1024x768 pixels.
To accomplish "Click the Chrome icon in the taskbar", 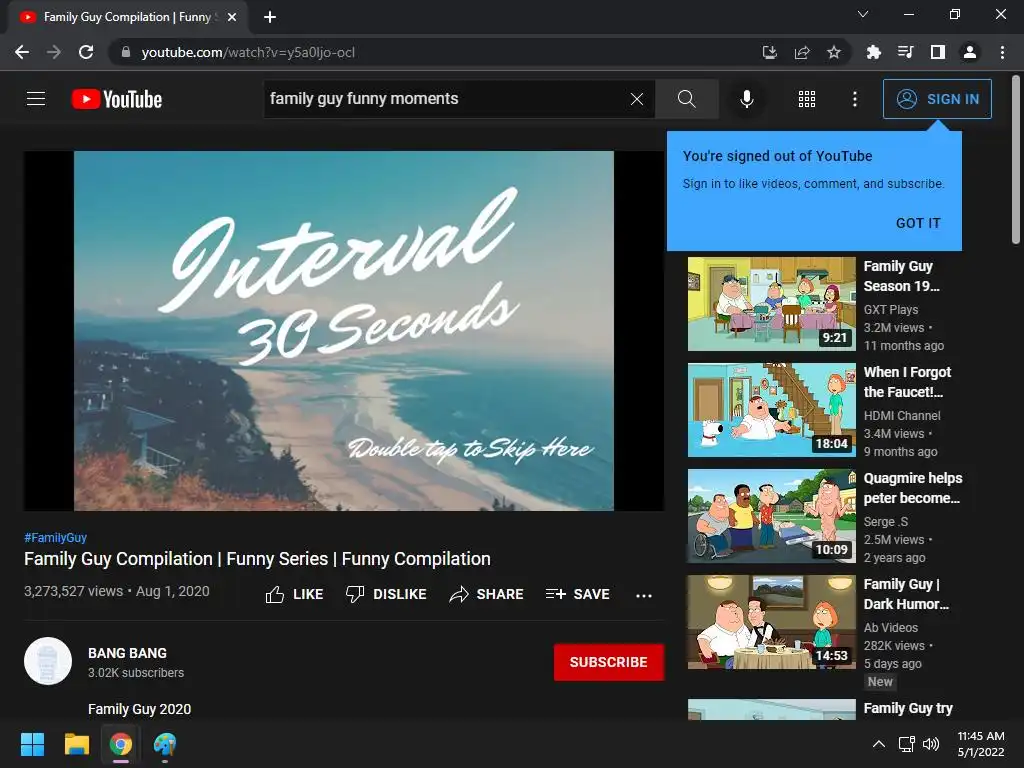I will [121, 744].
